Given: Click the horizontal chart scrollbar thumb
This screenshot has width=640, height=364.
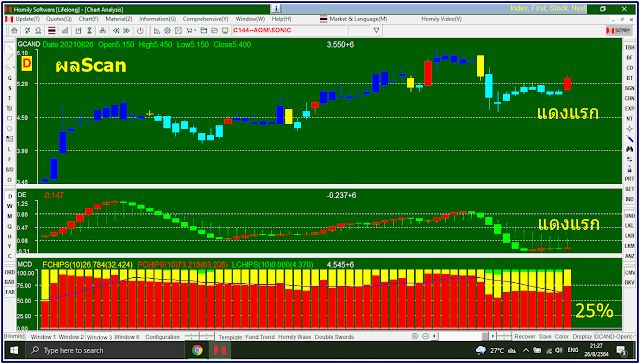Looking at the screenshot, I should [x=484, y=336].
